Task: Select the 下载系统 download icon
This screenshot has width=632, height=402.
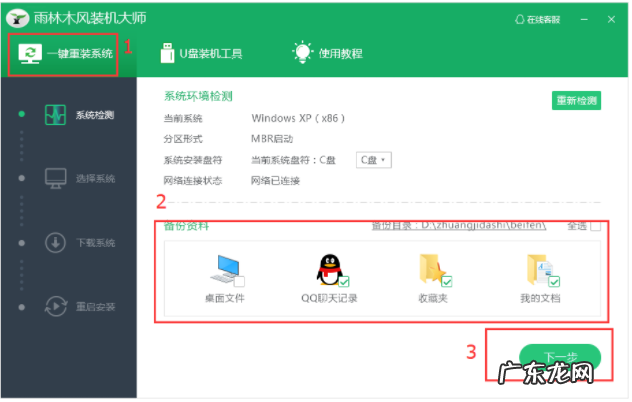Action: tap(55, 243)
